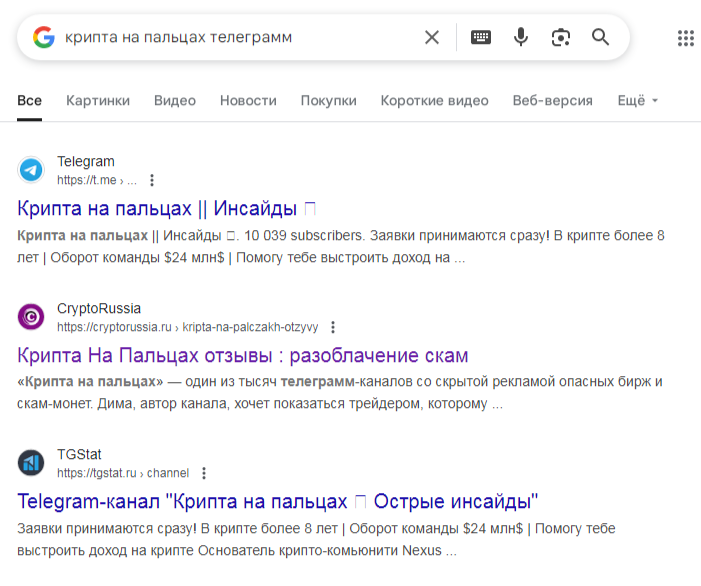The width and height of the screenshot is (701, 586).
Task: Switch to the Картинки tab
Action: (x=98, y=101)
